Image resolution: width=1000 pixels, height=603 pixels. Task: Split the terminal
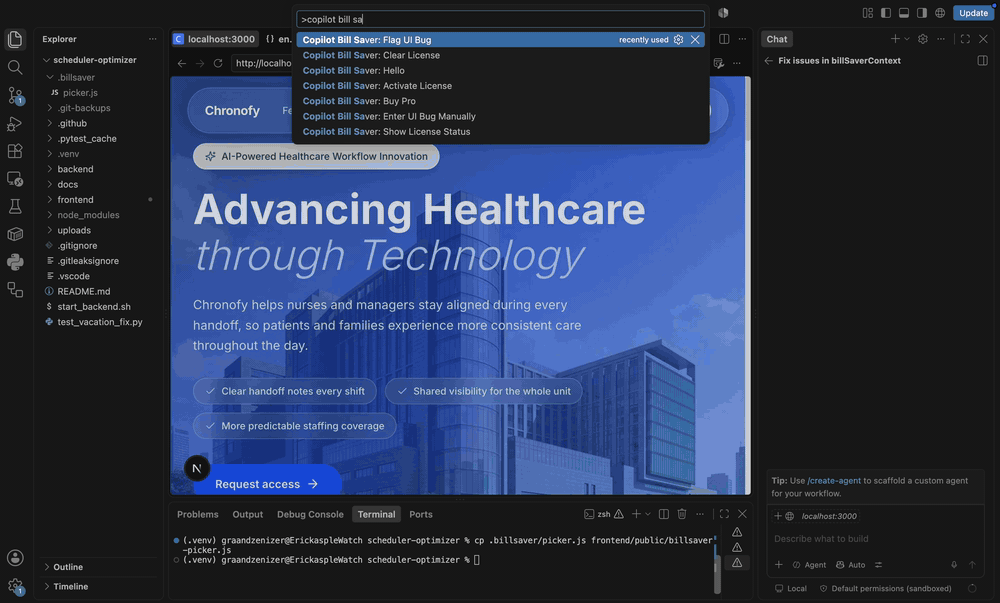pos(664,514)
